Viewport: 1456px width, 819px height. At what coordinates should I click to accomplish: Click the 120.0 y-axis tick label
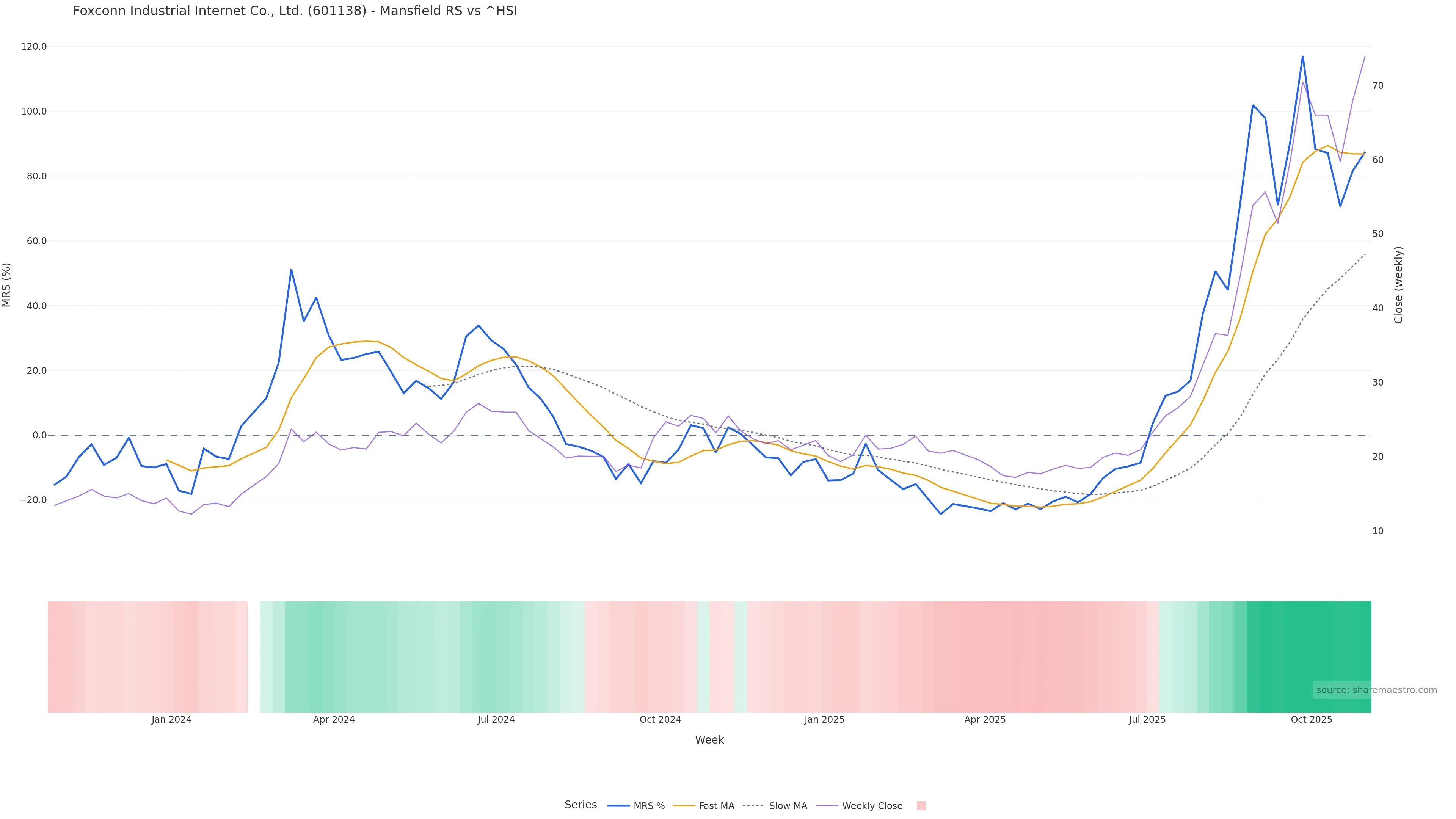34,46
